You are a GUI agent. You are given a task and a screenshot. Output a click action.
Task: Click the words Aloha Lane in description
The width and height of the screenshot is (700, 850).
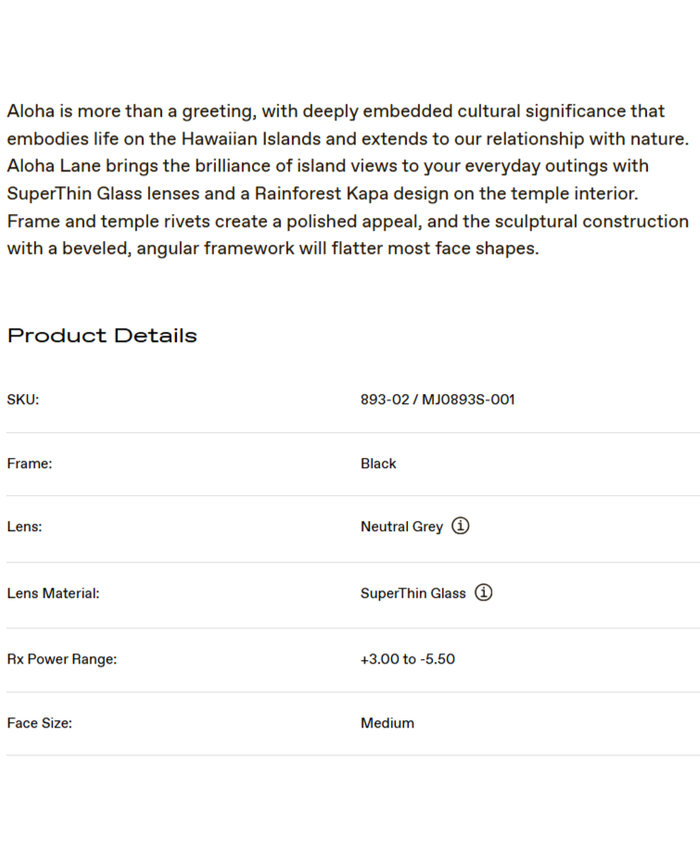tap(52, 166)
